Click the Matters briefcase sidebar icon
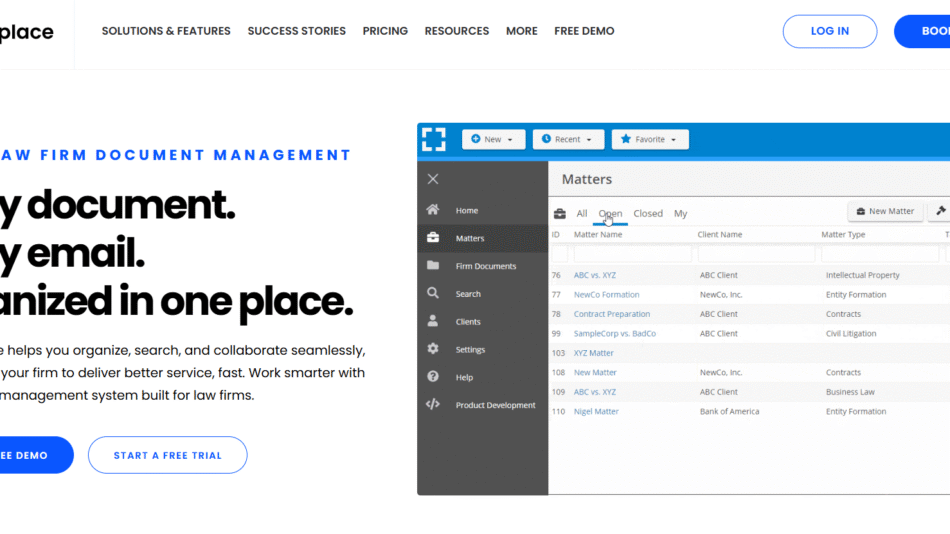Image resolution: width=950 pixels, height=534 pixels. 433,238
